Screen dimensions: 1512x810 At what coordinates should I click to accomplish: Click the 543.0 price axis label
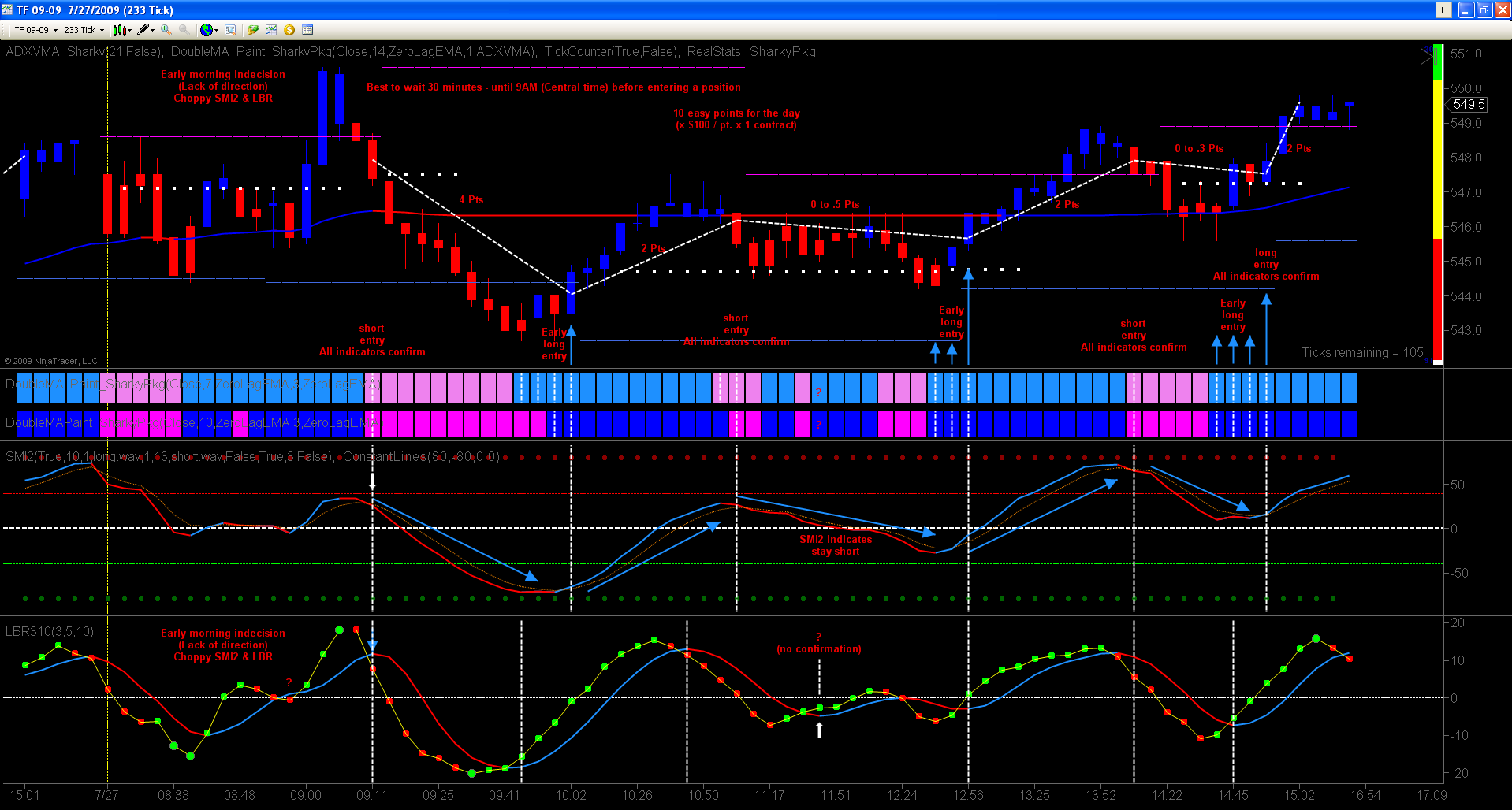[x=1466, y=331]
